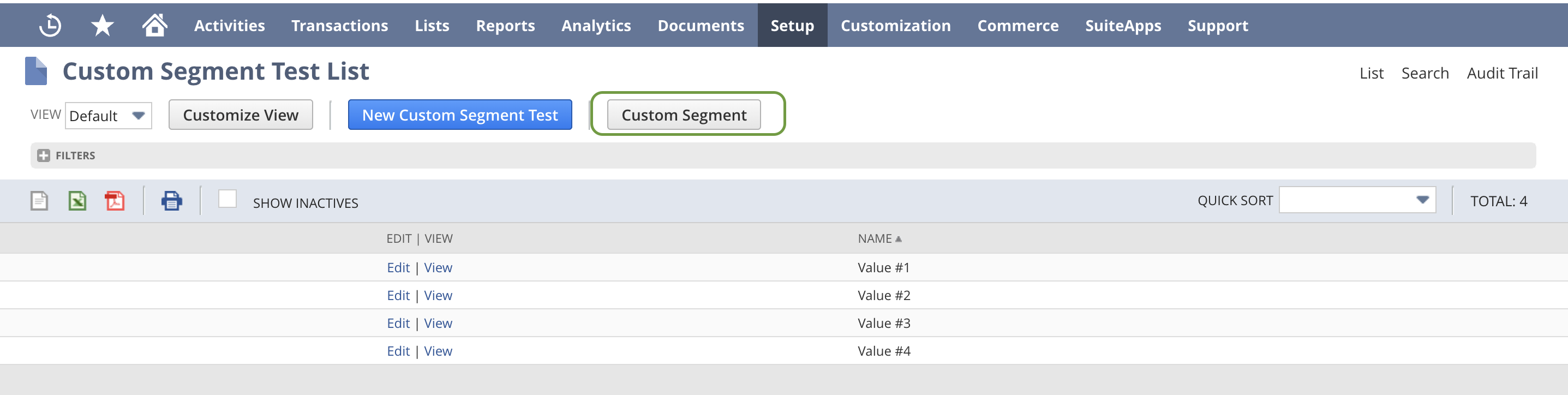This screenshot has height=395, width=1568.
Task: Open the Customization menu
Action: pos(895,26)
